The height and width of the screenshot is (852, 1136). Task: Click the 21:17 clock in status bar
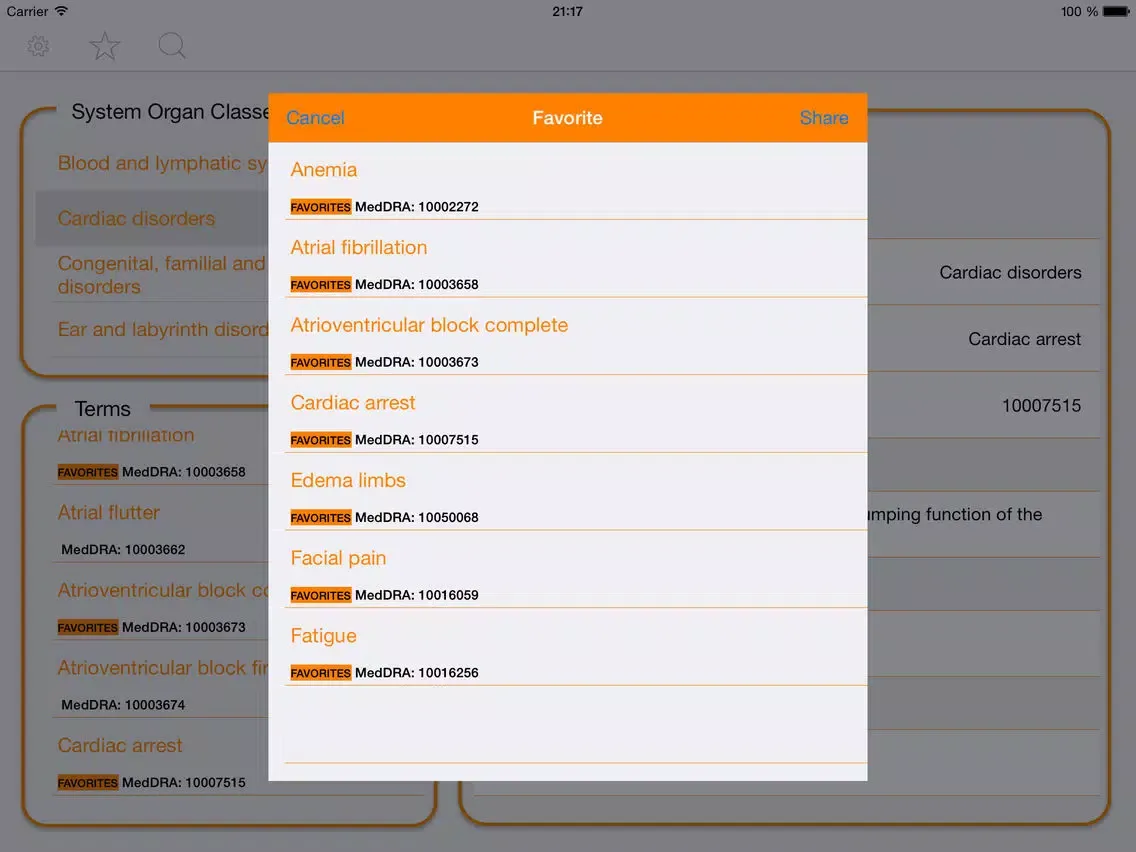567,12
